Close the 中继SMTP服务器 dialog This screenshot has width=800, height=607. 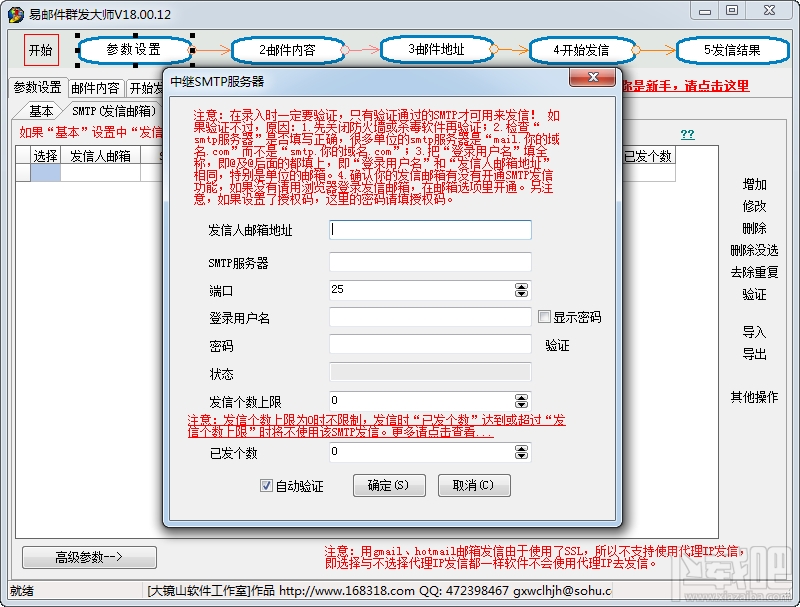click(592, 78)
